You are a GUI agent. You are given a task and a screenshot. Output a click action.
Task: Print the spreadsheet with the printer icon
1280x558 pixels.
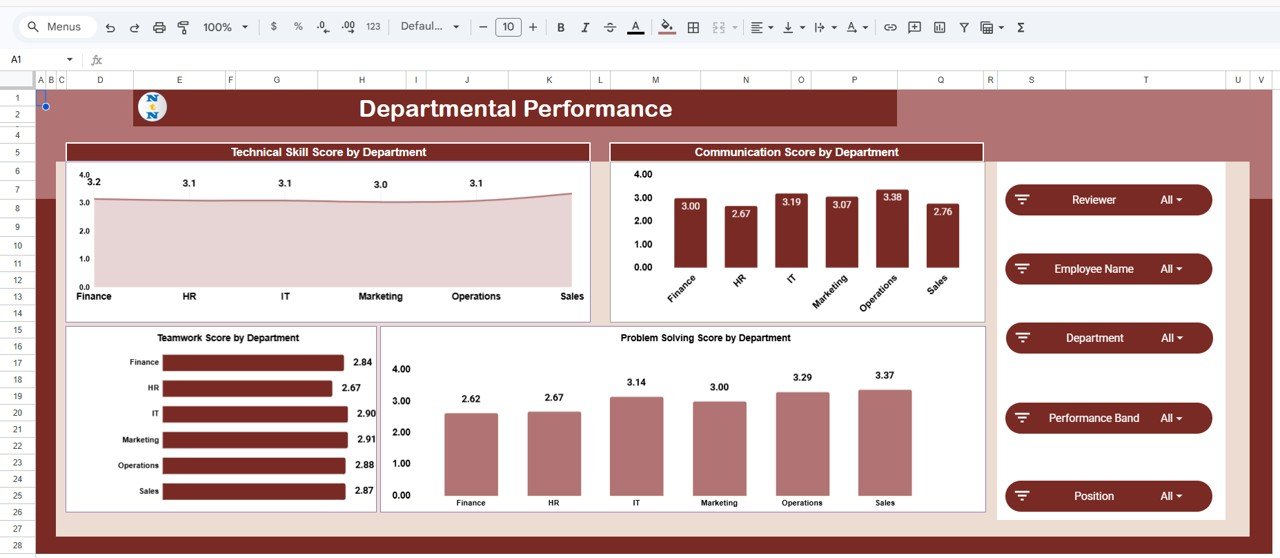(159, 27)
